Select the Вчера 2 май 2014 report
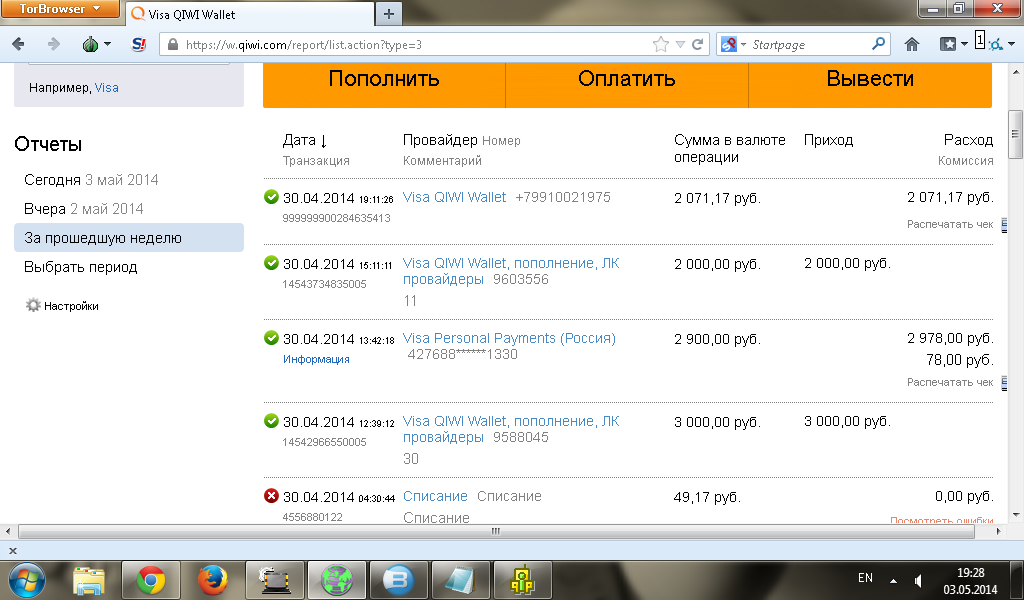Screen dimensions: 1024x600 pyautogui.click(x=84, y=209)
